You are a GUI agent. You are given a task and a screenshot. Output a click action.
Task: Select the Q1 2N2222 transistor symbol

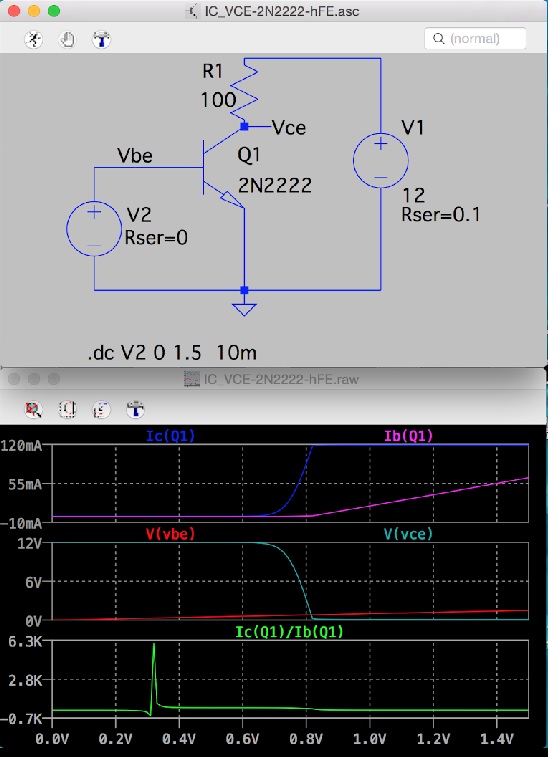pyautogui.click(x=223, y=167)
